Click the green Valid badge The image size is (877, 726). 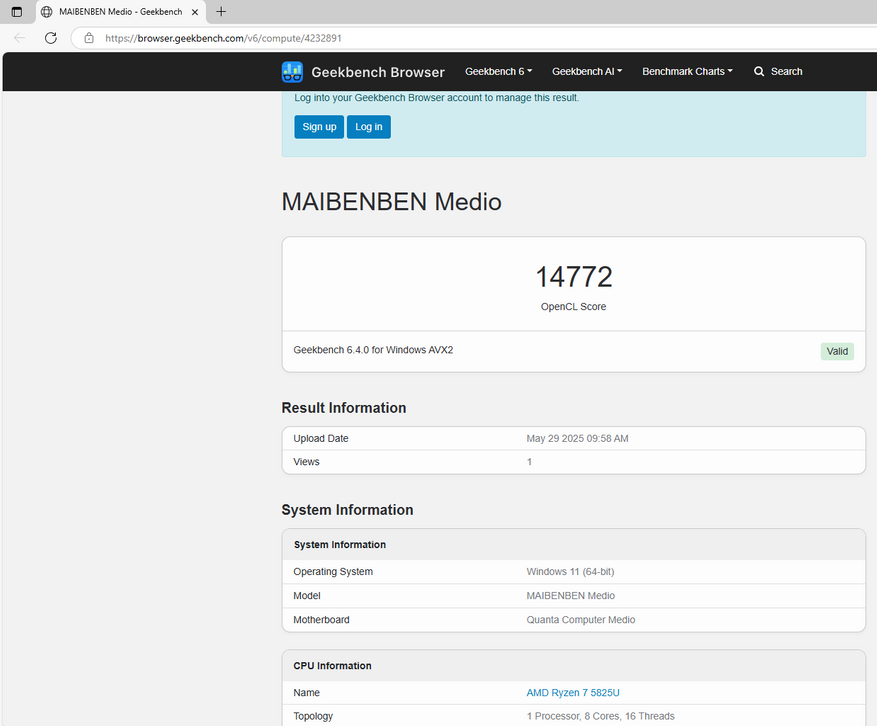coord(837,351)
